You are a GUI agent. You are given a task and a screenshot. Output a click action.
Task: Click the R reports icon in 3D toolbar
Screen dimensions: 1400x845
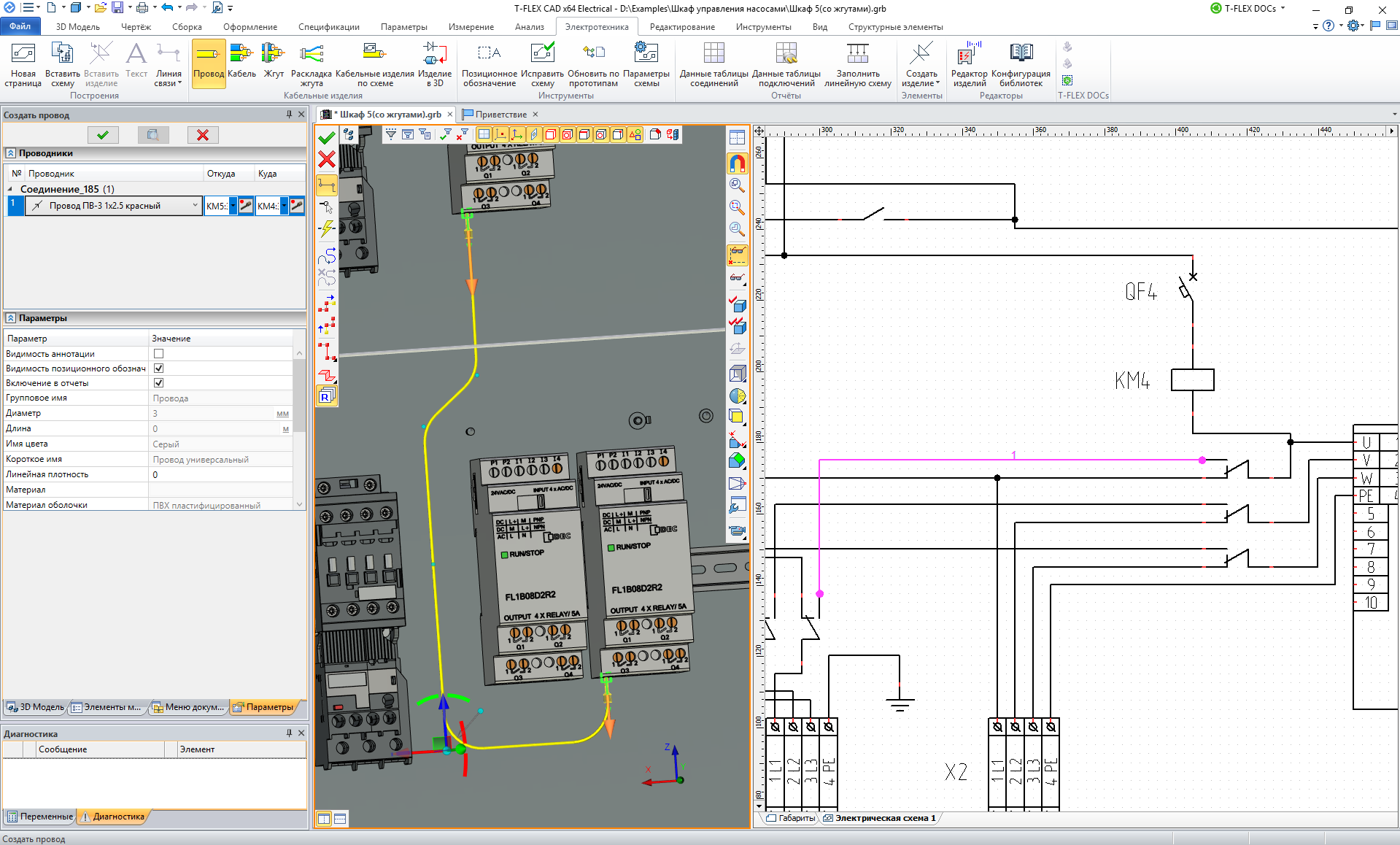(x=326, y=396)
